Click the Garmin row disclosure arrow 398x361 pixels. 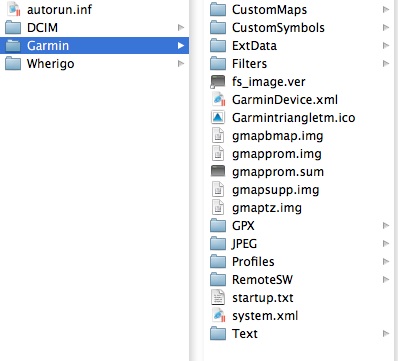tap(181, 45)
